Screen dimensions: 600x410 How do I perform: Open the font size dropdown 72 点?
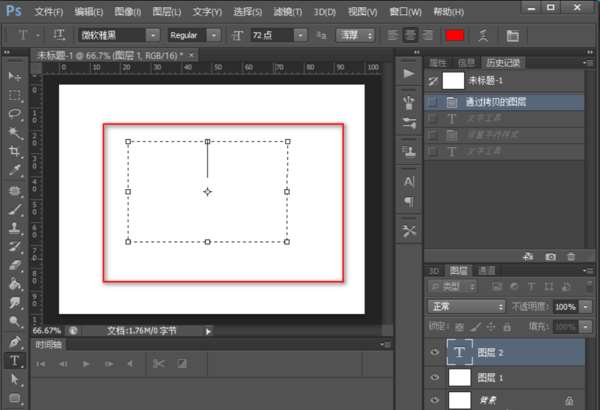(301, 35)
